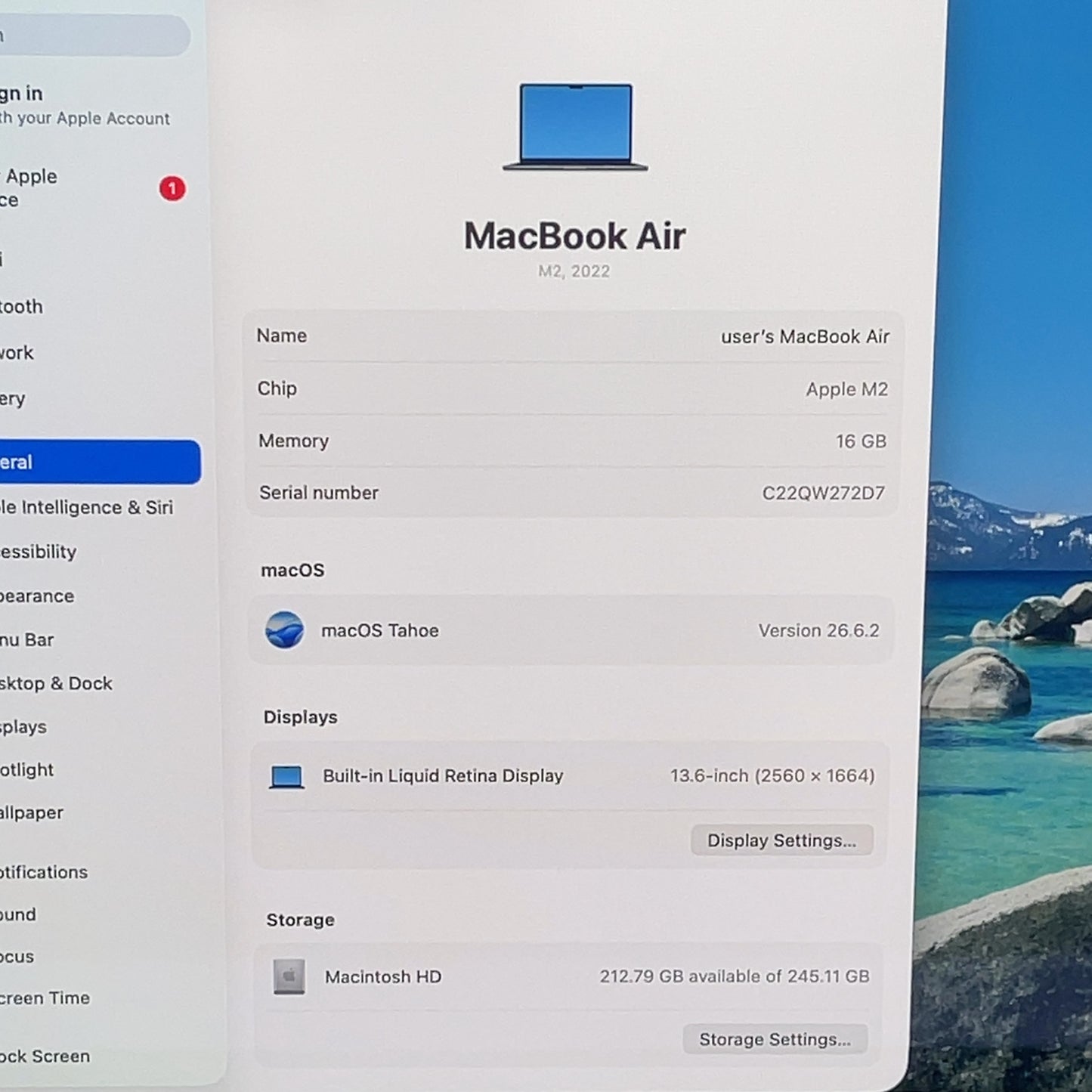
Task: Select Screen Time in the sidebar
Action: coord(45,998)
